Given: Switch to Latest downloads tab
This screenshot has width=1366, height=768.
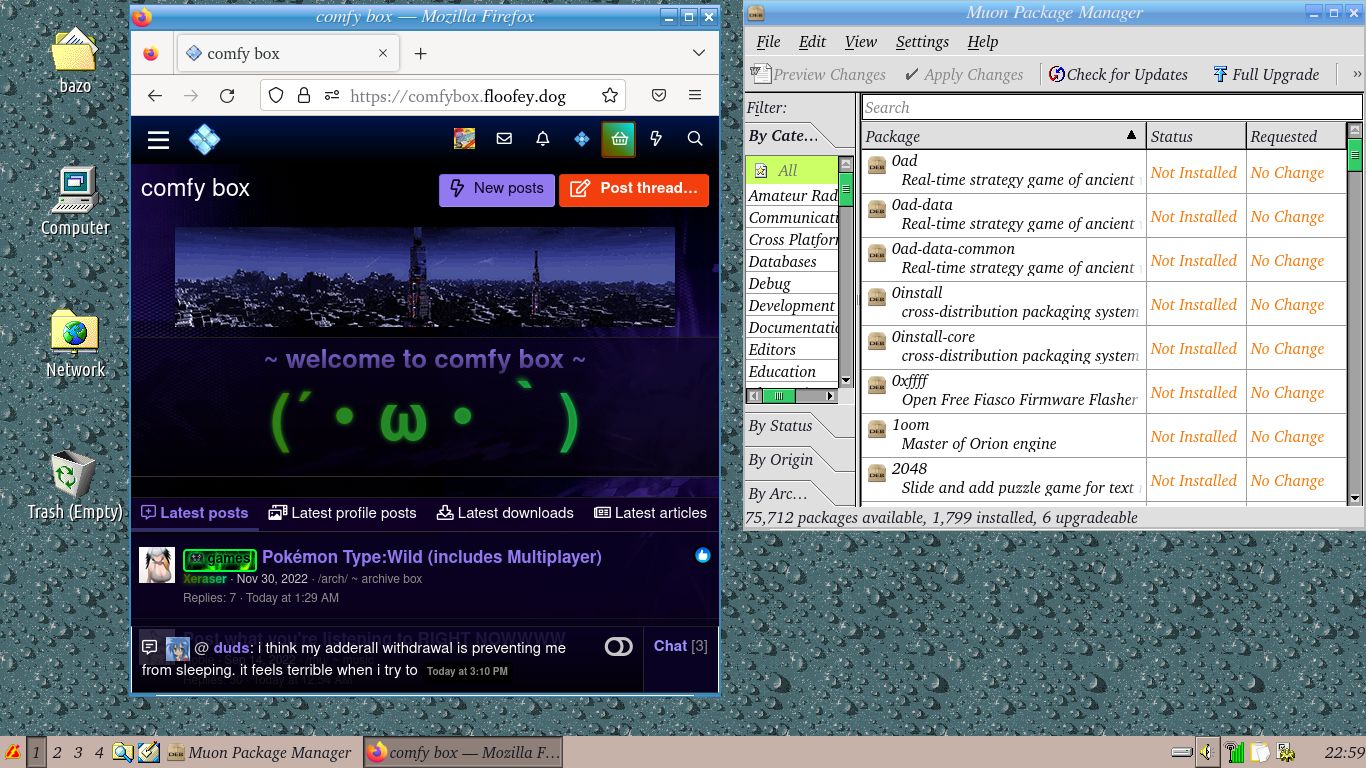Looking at the screenshot, I should (505, 513).
